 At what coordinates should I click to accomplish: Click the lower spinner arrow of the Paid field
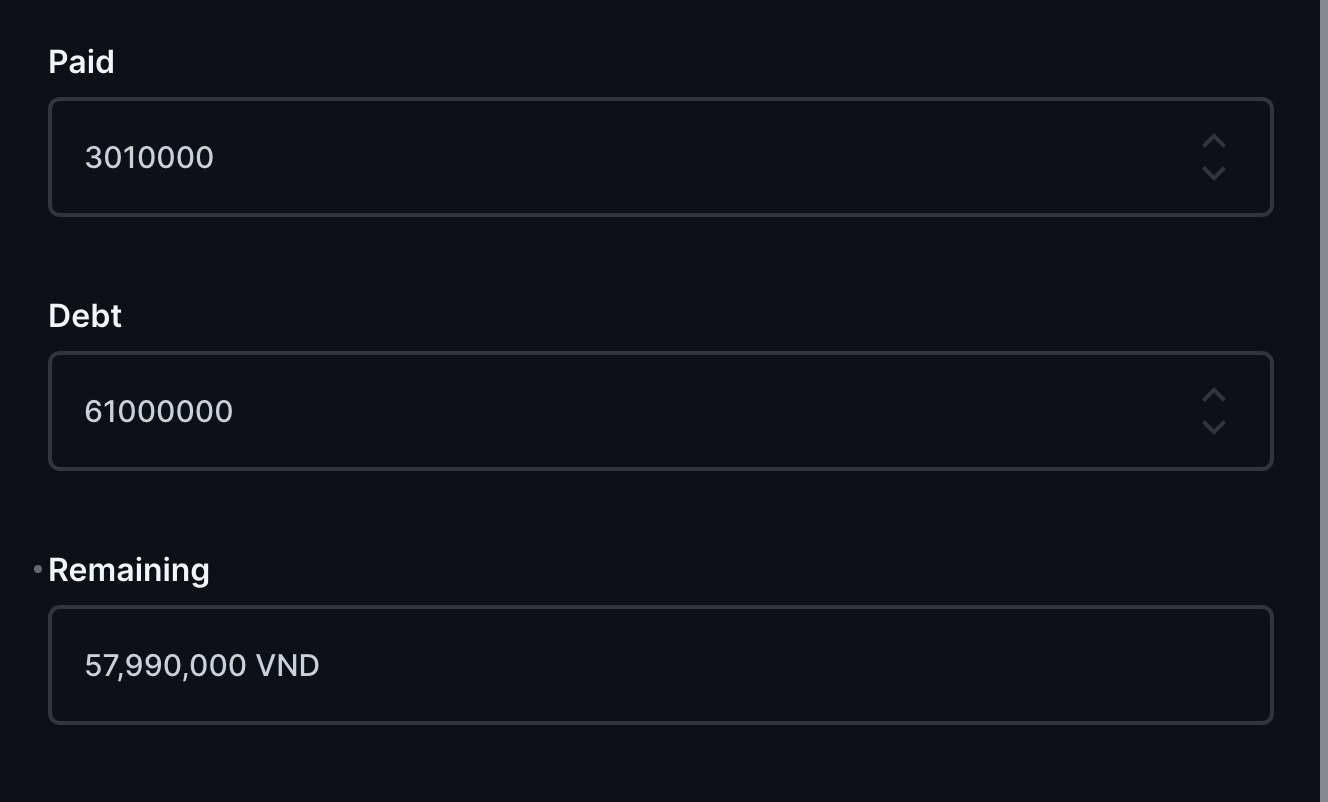click(x=1213, y=173)
